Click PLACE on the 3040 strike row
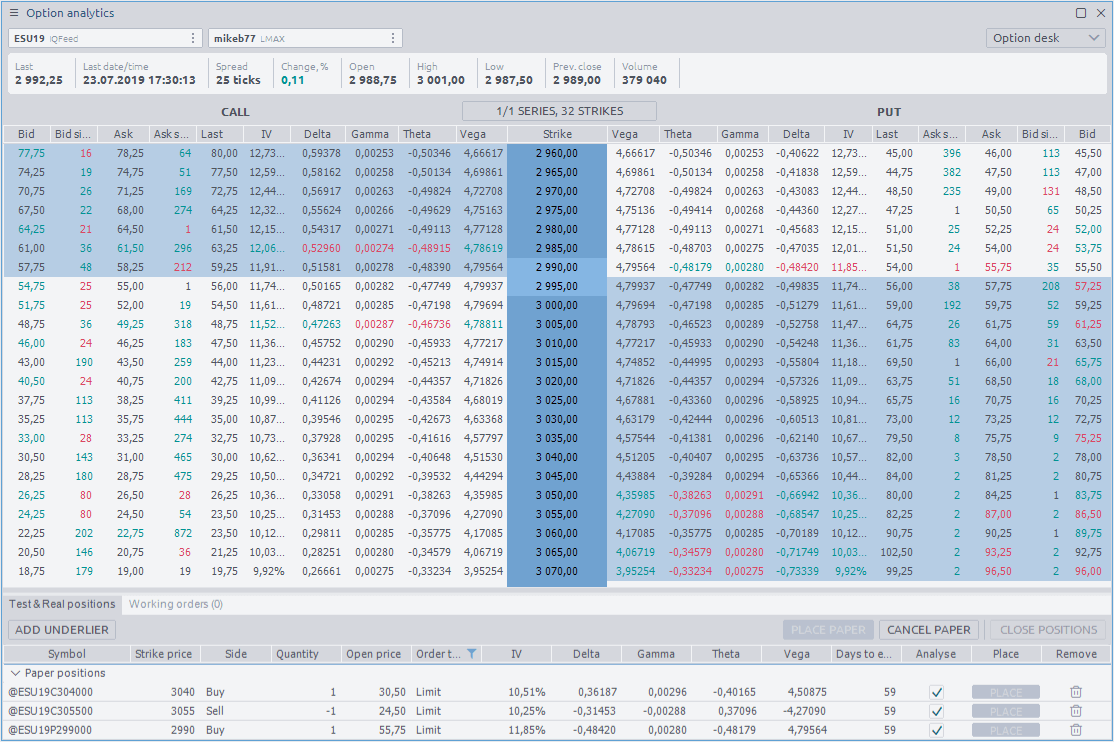The width and height of the screenshot is (1114, 742). (x=1005, y=691)
